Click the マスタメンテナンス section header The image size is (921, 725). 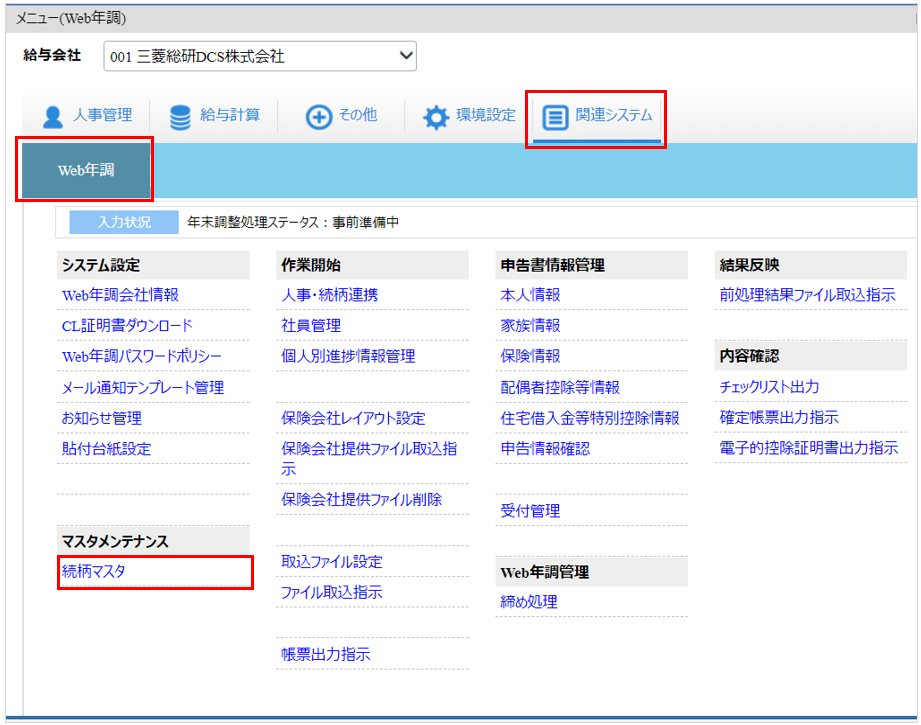tap(153, 541)
